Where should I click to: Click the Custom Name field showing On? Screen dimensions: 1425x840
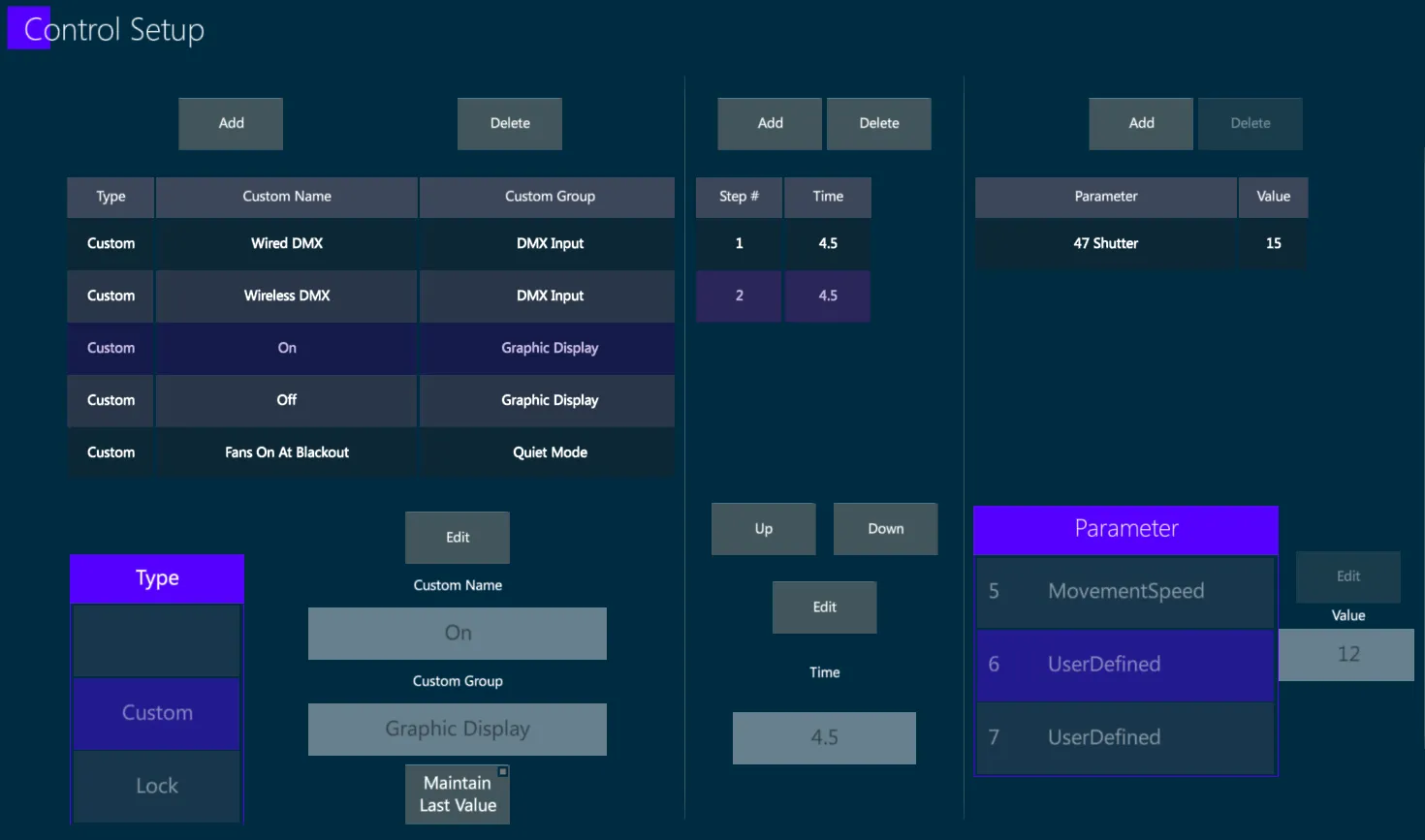pos(458,634)
